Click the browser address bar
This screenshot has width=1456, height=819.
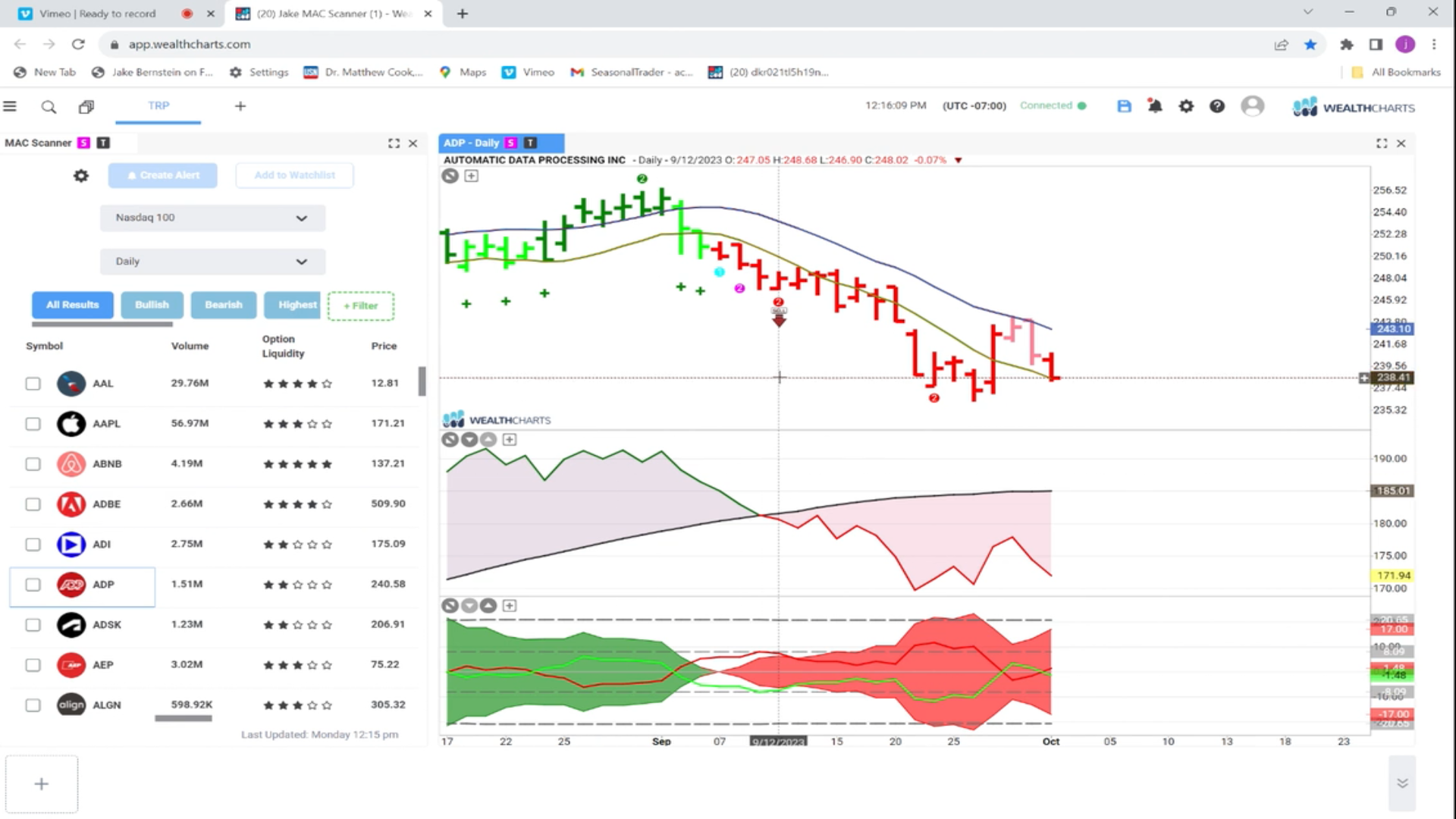682,45
